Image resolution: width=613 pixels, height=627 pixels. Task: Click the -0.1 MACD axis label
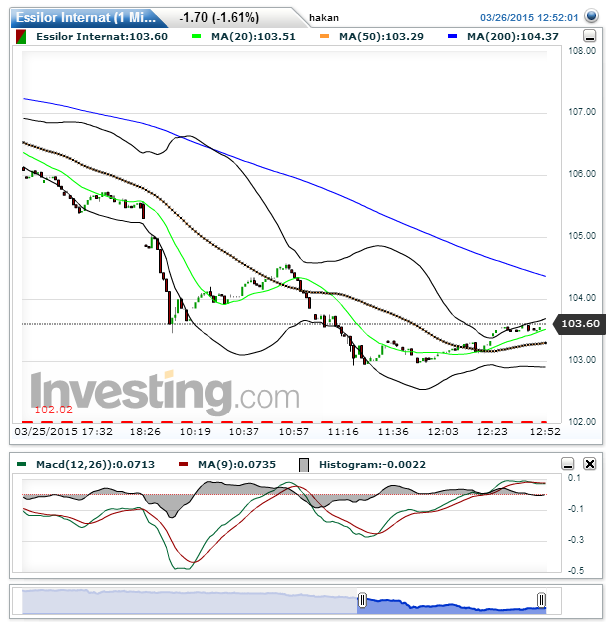click(576, 509)
